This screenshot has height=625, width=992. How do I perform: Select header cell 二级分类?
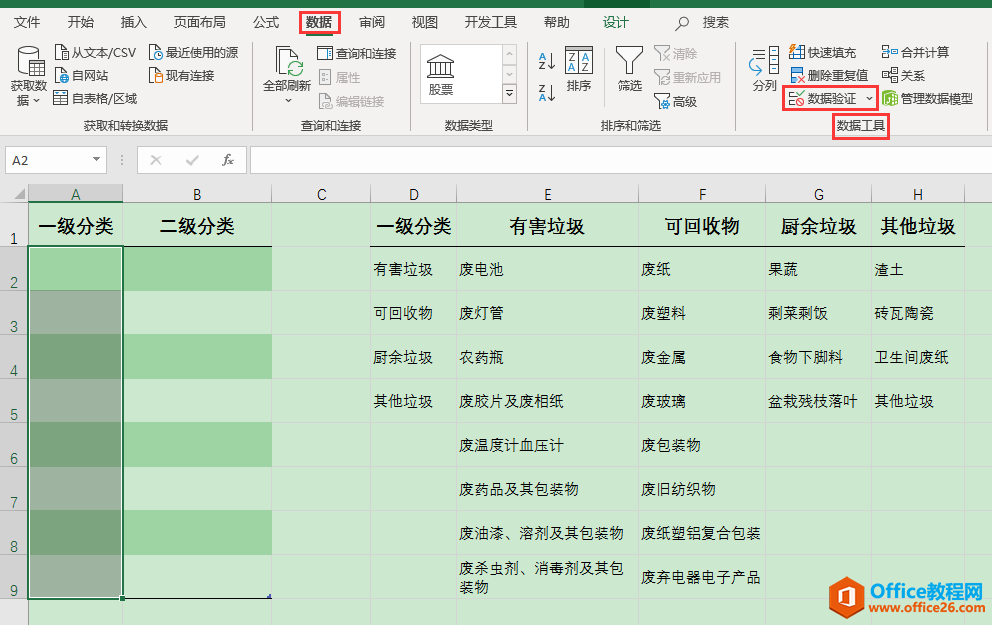[x=197, y=225]
